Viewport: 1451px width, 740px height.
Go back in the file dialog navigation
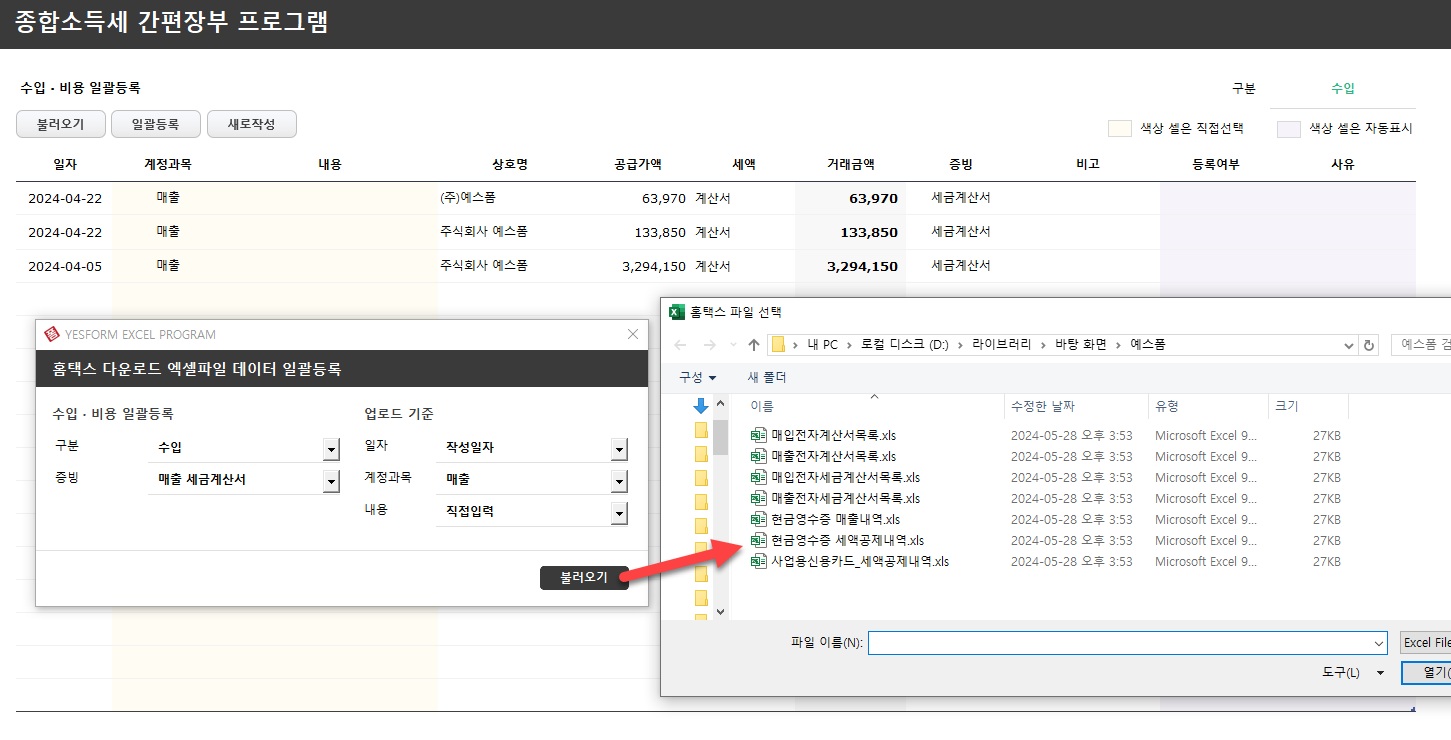coord(681,345)
